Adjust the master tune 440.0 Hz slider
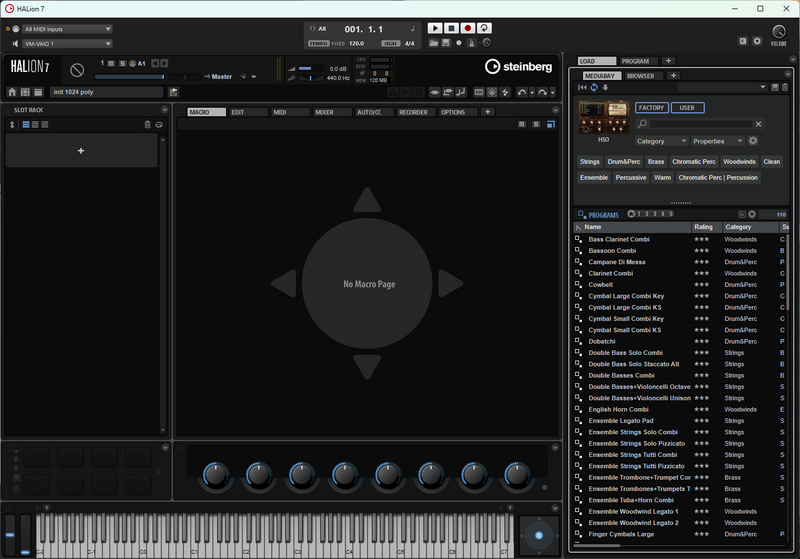The width and height of the screenshot is (800, 559). 311,78
